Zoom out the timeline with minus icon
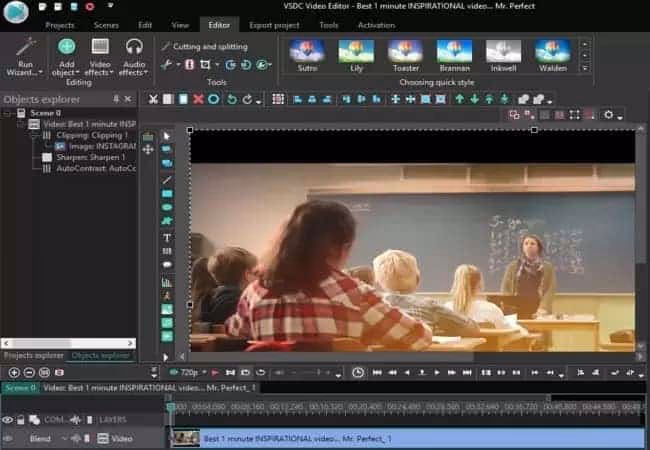The height and width of the screenshot is (450, 650). pyautogui.click(x=29, y=373)
